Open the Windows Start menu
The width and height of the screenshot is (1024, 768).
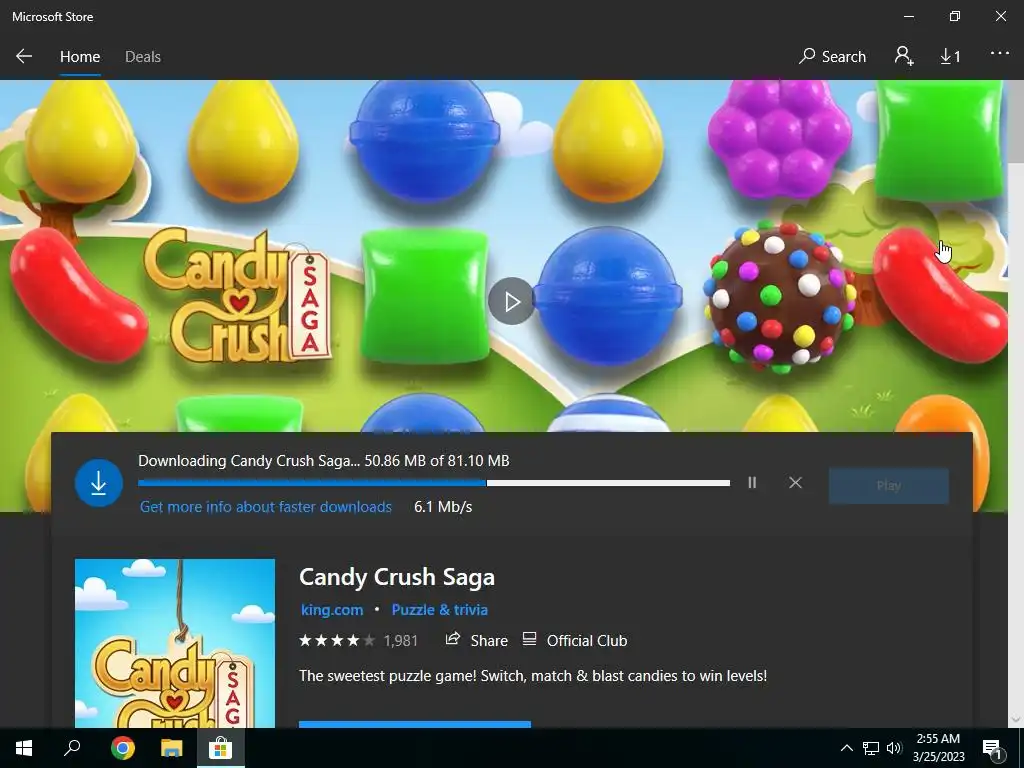[24, 748]
